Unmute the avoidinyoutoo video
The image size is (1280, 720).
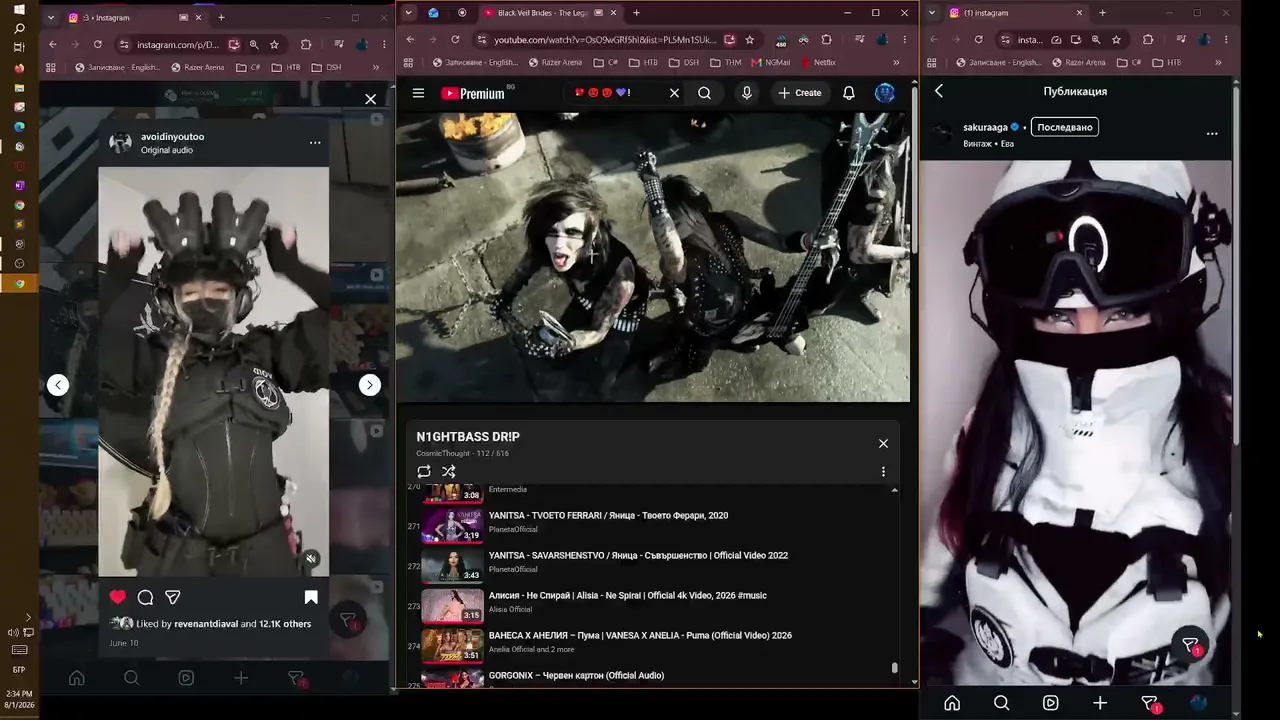[x=311, y=558]
